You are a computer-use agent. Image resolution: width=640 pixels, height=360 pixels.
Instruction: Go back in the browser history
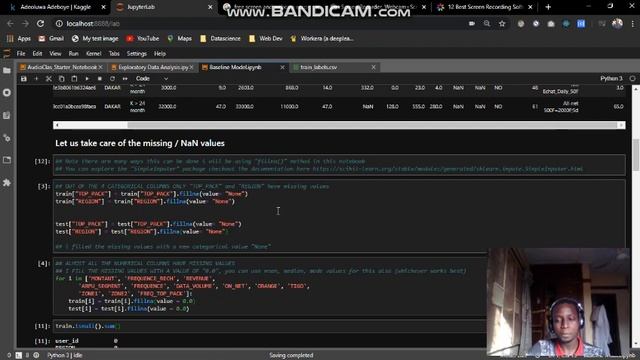coord(10,24)
